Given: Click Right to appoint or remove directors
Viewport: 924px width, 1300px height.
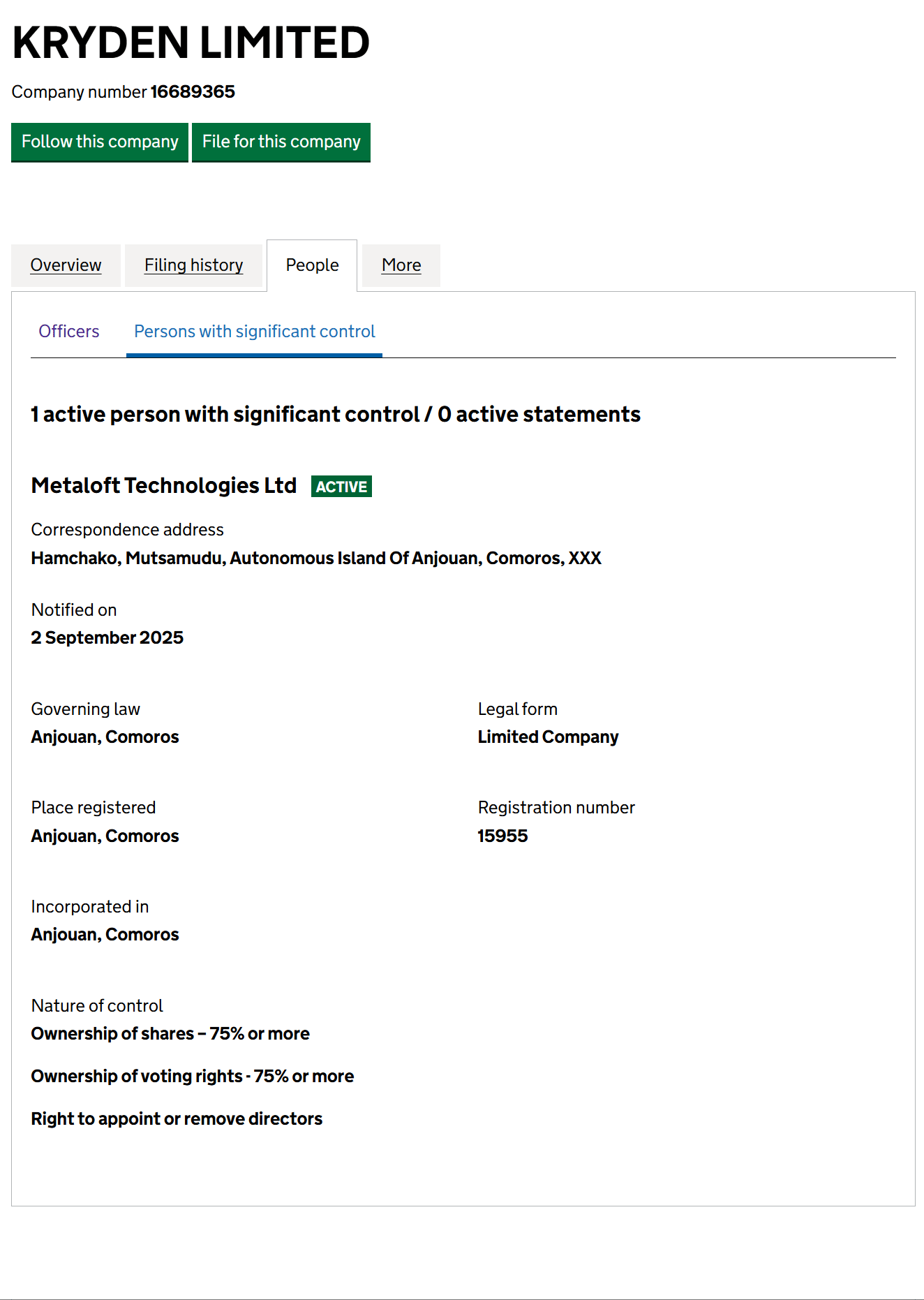Looking at the screenshot, I should click(x=177, y=1119).
